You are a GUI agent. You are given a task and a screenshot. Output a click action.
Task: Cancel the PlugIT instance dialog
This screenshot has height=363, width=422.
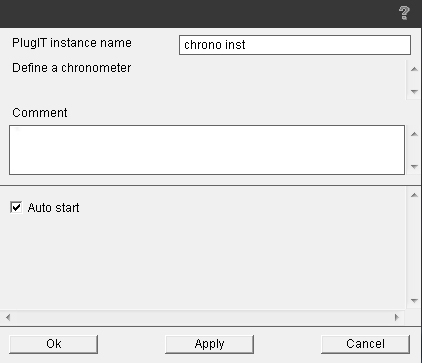click(365, 344)
